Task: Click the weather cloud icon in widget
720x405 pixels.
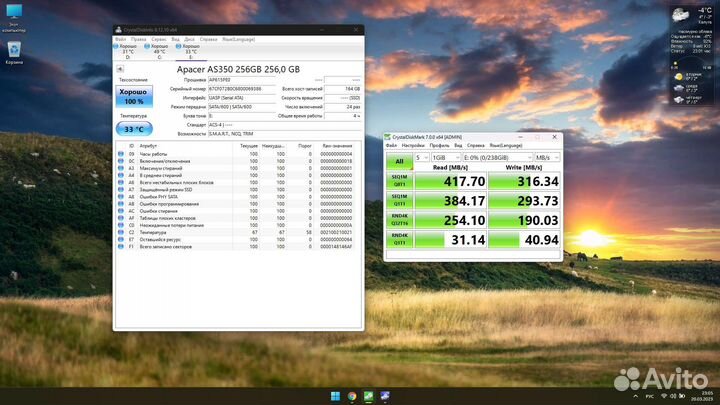Action: click(x=681, y=15)
